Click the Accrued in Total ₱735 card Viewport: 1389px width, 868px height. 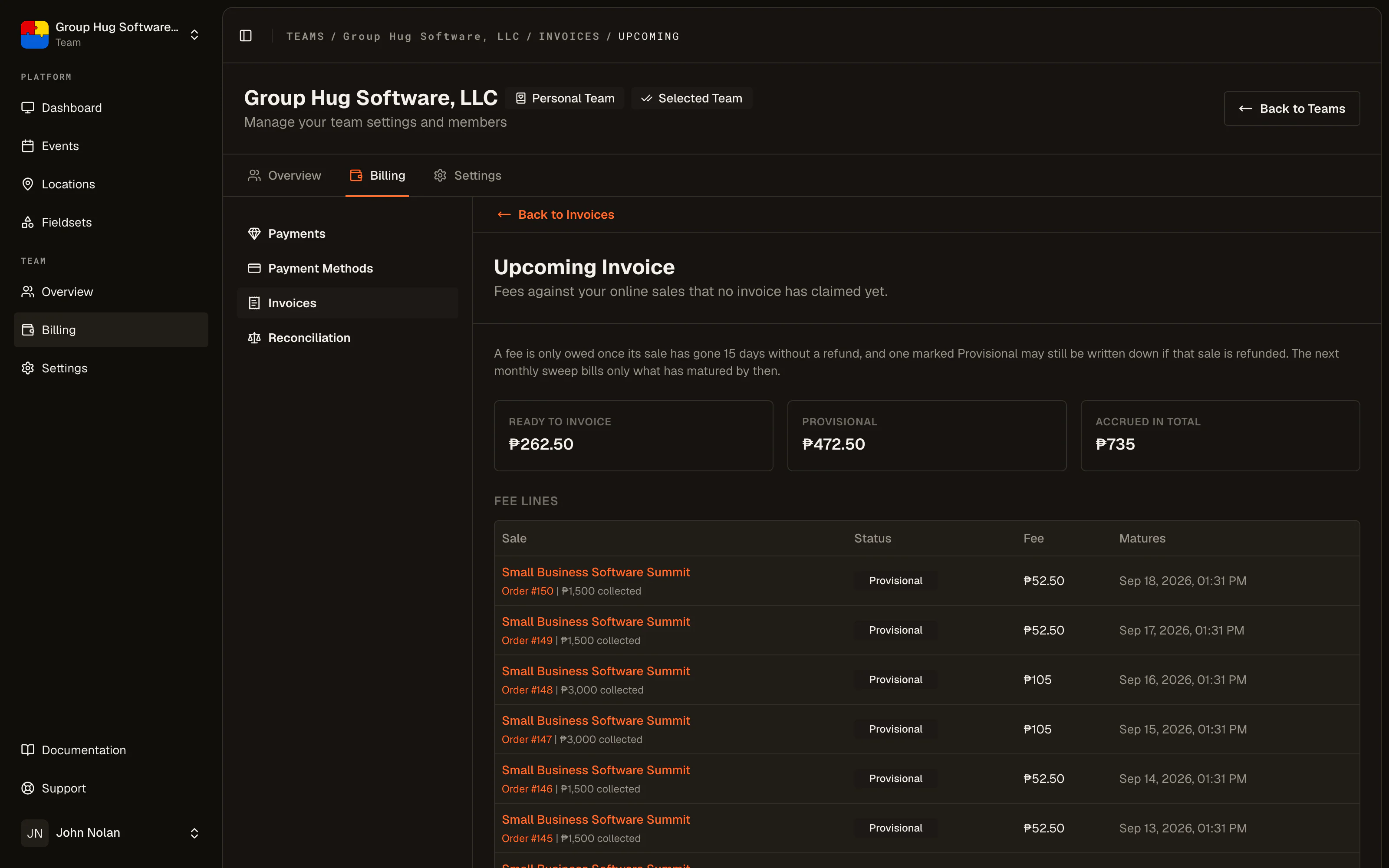coord(1220,436)
